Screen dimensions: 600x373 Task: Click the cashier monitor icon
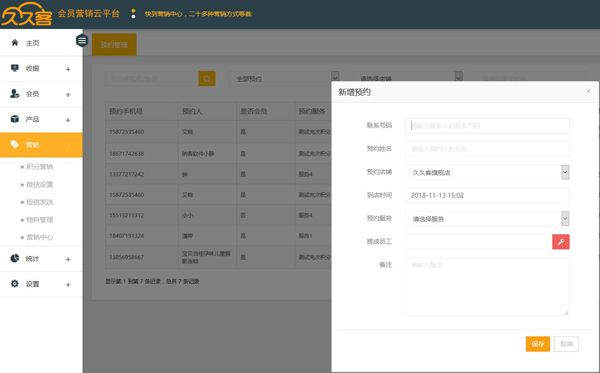pyautogui.click(x=15, y=68)
